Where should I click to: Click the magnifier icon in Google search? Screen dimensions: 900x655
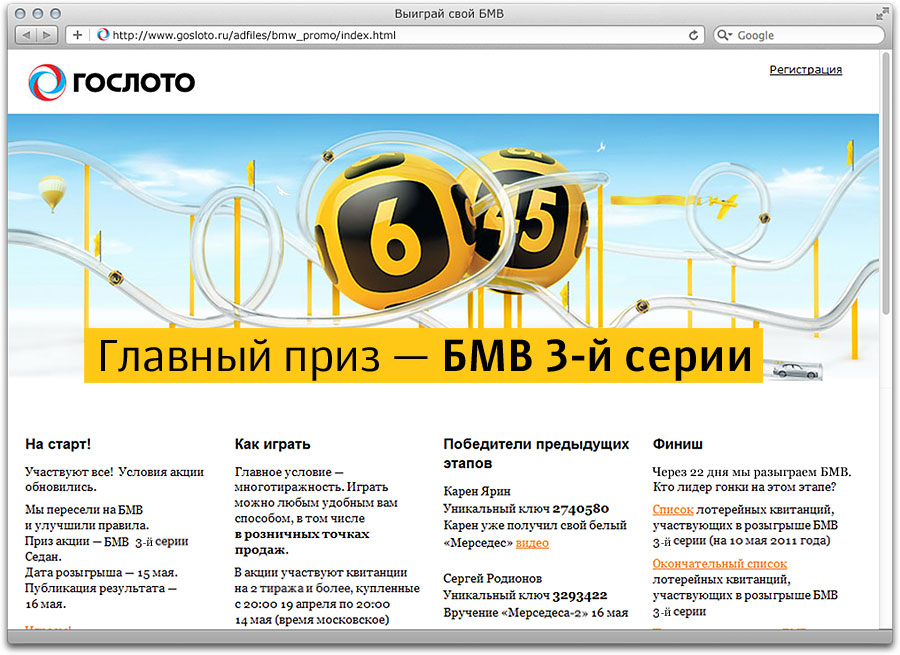pos(724,35)
